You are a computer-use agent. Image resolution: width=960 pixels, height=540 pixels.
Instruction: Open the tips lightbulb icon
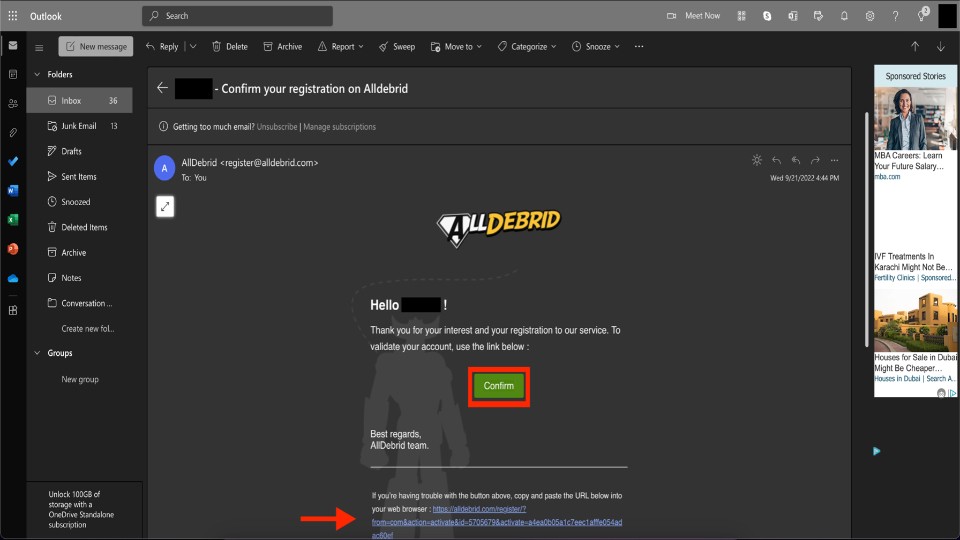tap(921, 15)
